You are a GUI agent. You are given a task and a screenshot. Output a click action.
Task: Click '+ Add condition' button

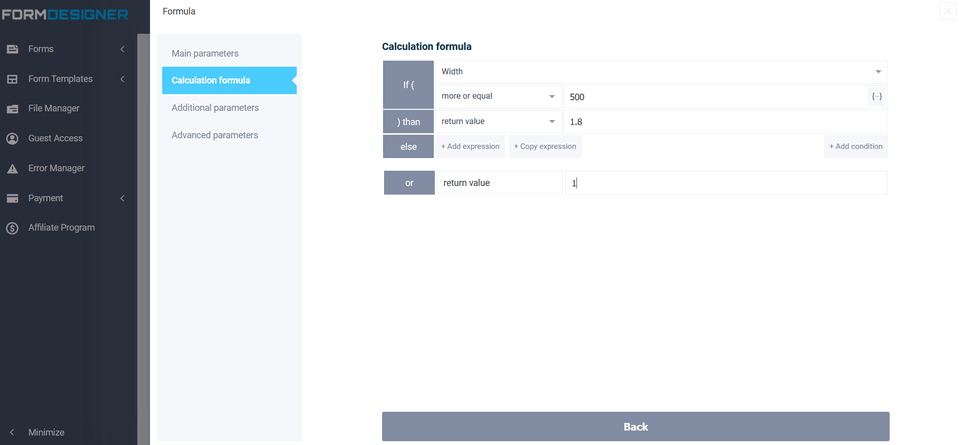click(855, 147)
